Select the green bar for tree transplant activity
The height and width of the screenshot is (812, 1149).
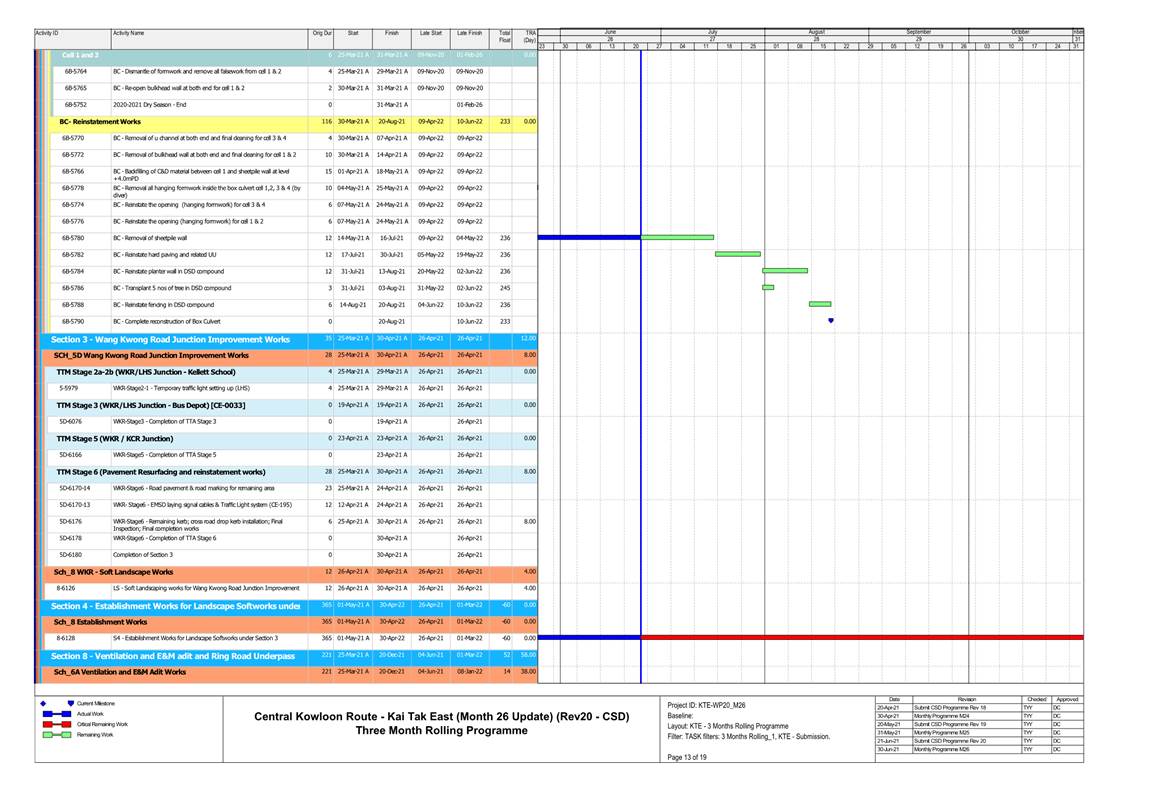coord(768,288)
